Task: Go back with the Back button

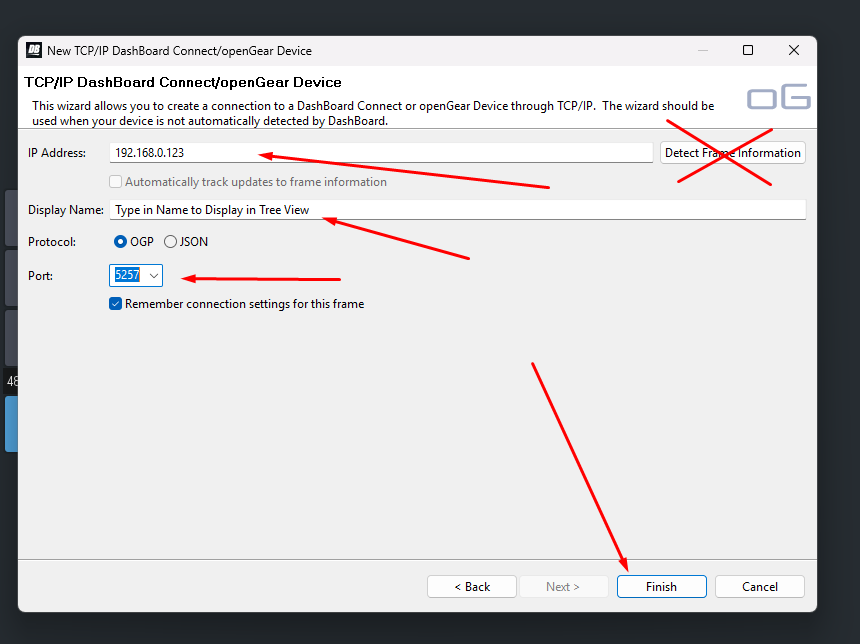Action: pyautogui.click(x=472, y=587)
